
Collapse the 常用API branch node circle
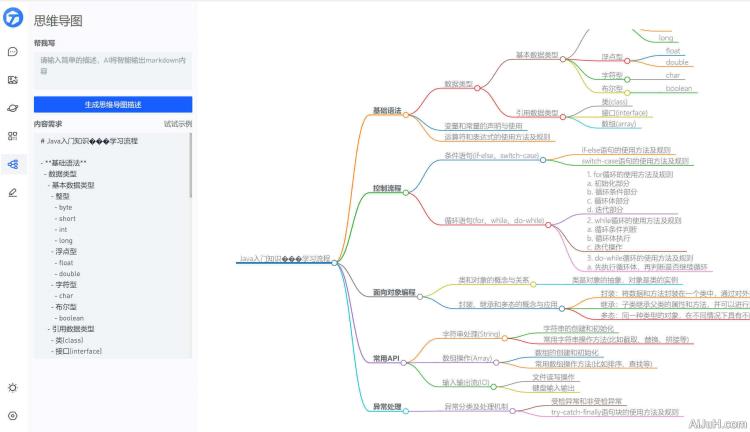pos(405,363)
